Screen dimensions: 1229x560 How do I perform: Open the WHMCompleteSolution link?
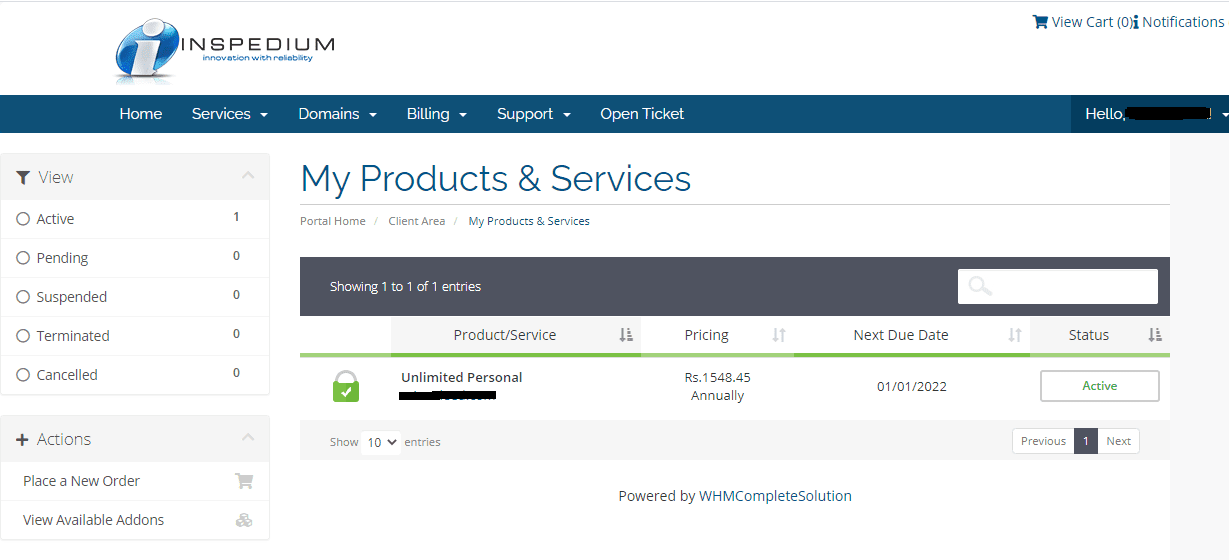(x=775, y=496)
